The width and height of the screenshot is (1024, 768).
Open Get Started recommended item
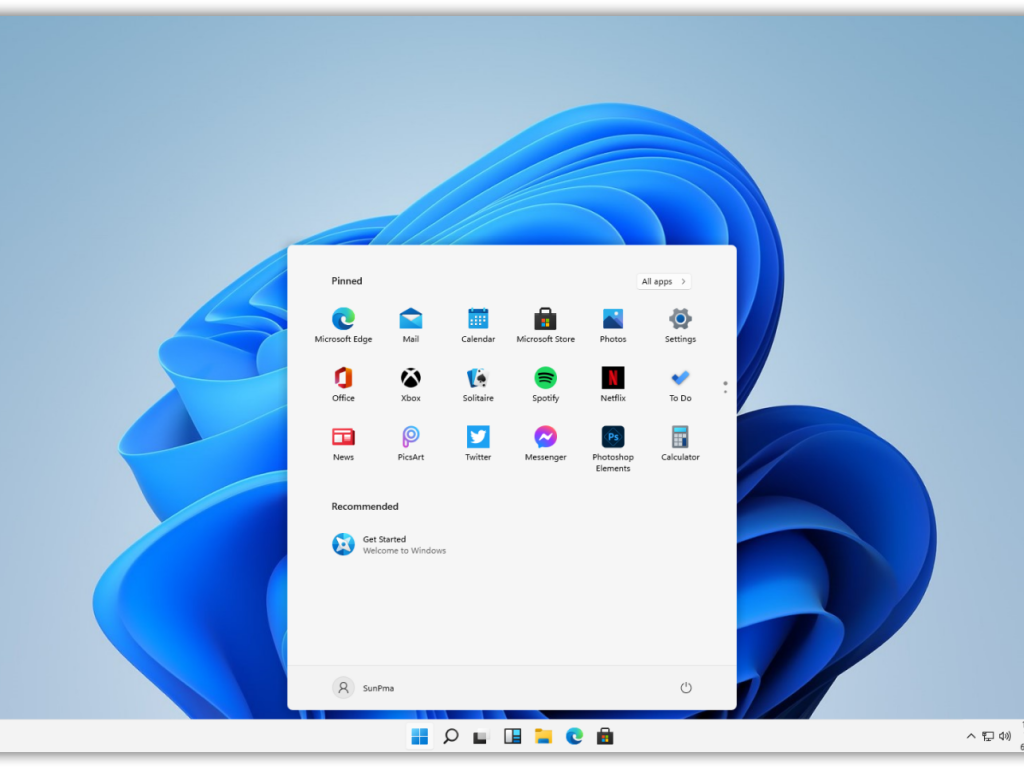390,545
